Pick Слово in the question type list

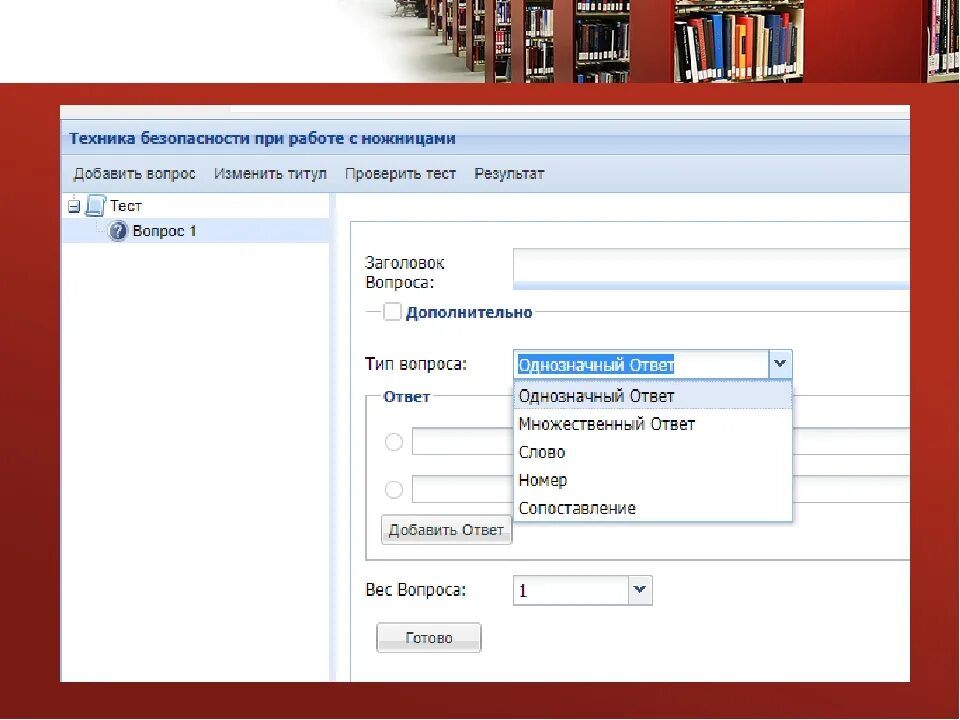point(653,452)
